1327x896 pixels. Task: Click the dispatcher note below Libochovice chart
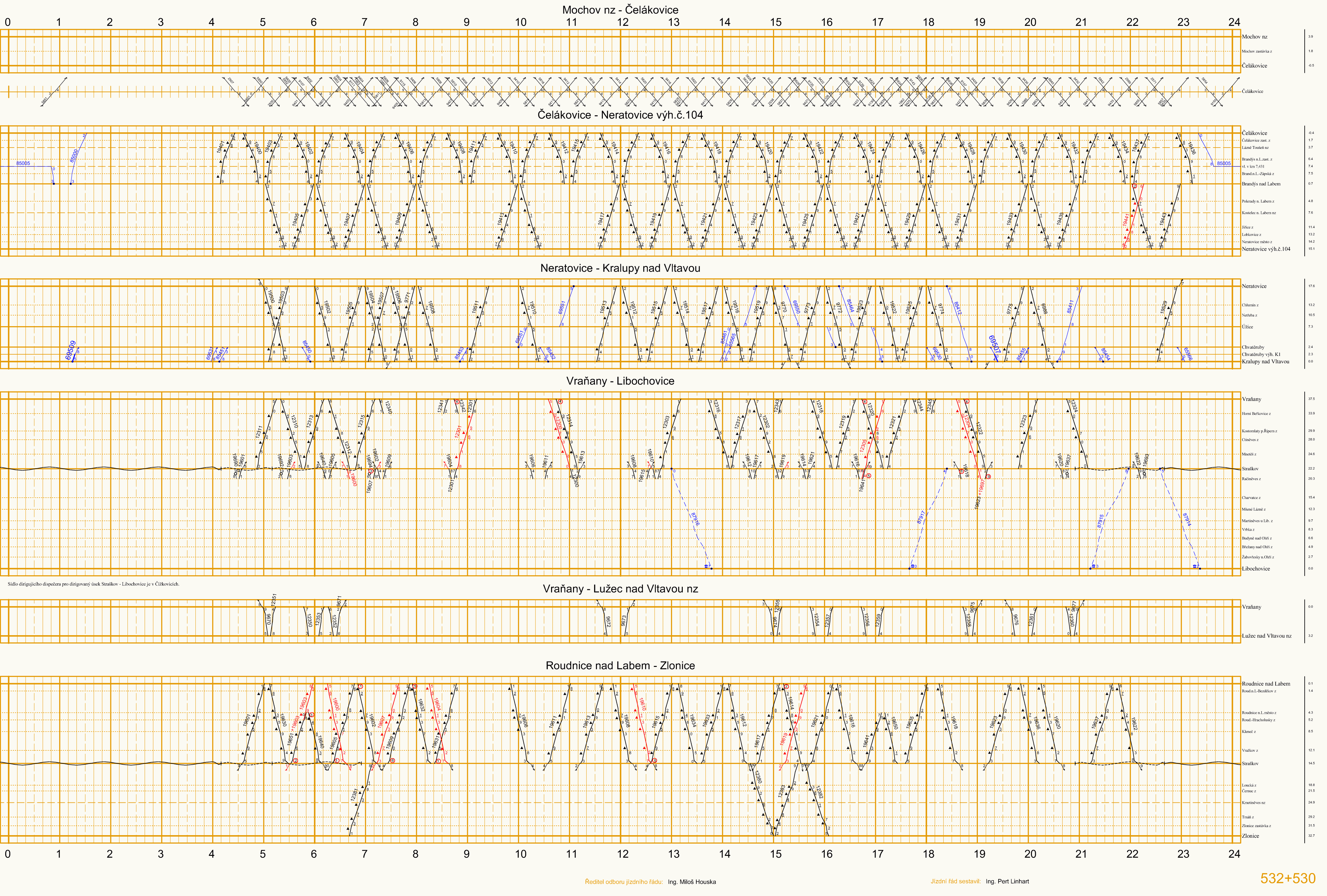click(93, 584)
